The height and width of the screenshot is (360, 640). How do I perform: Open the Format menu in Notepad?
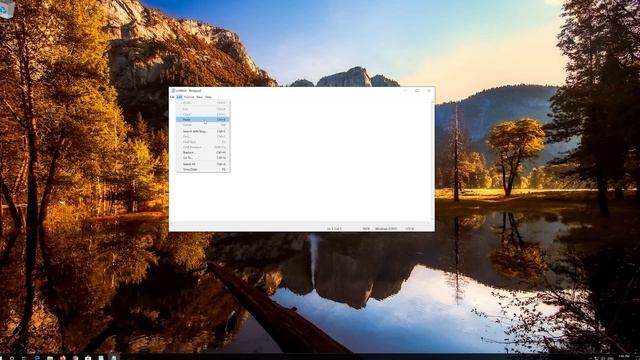[x=189, y=97]
